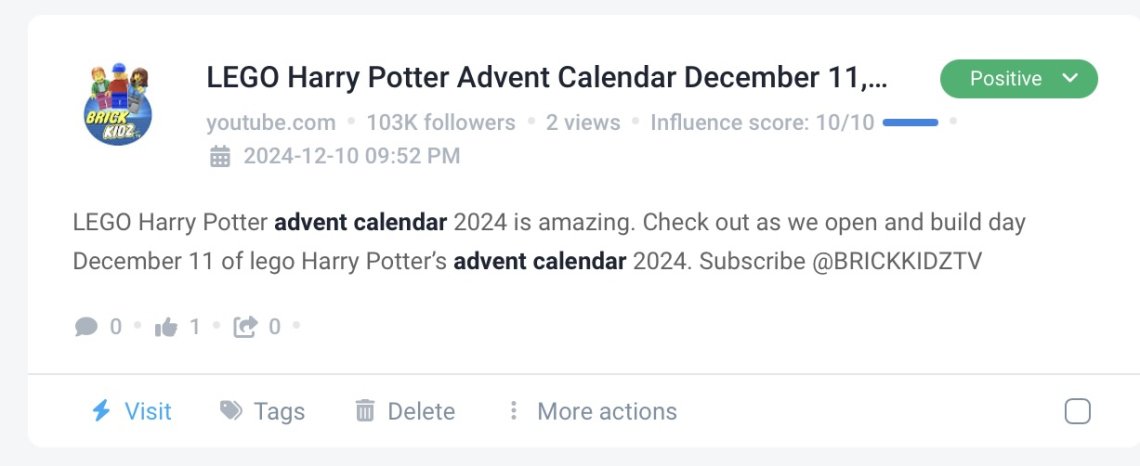This screenshot has width=1140, height=466.
Task: Click the Brick Kidz channel avatar
Action: point(118,104)
